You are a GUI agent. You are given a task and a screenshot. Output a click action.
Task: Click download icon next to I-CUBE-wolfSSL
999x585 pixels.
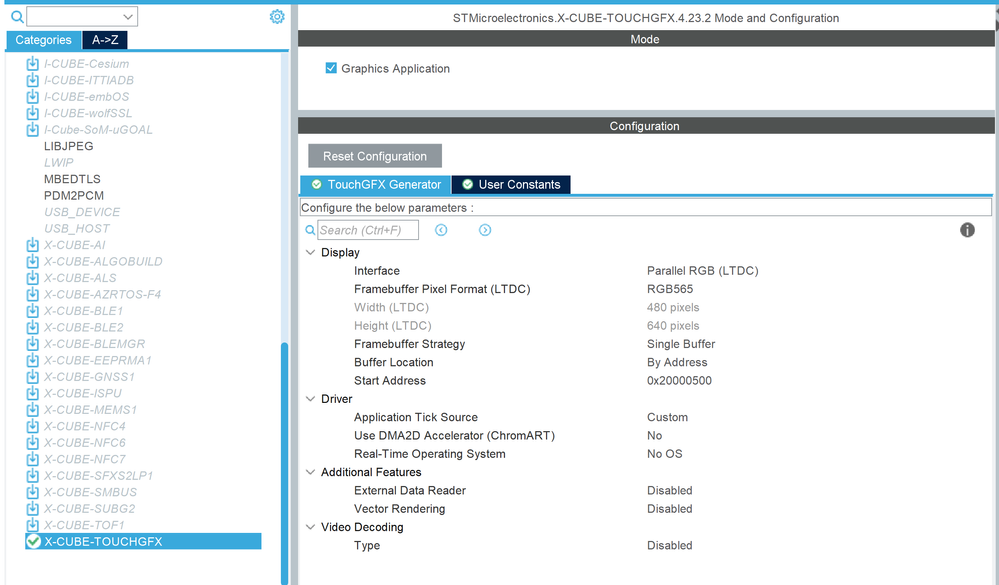pos(32,113)
